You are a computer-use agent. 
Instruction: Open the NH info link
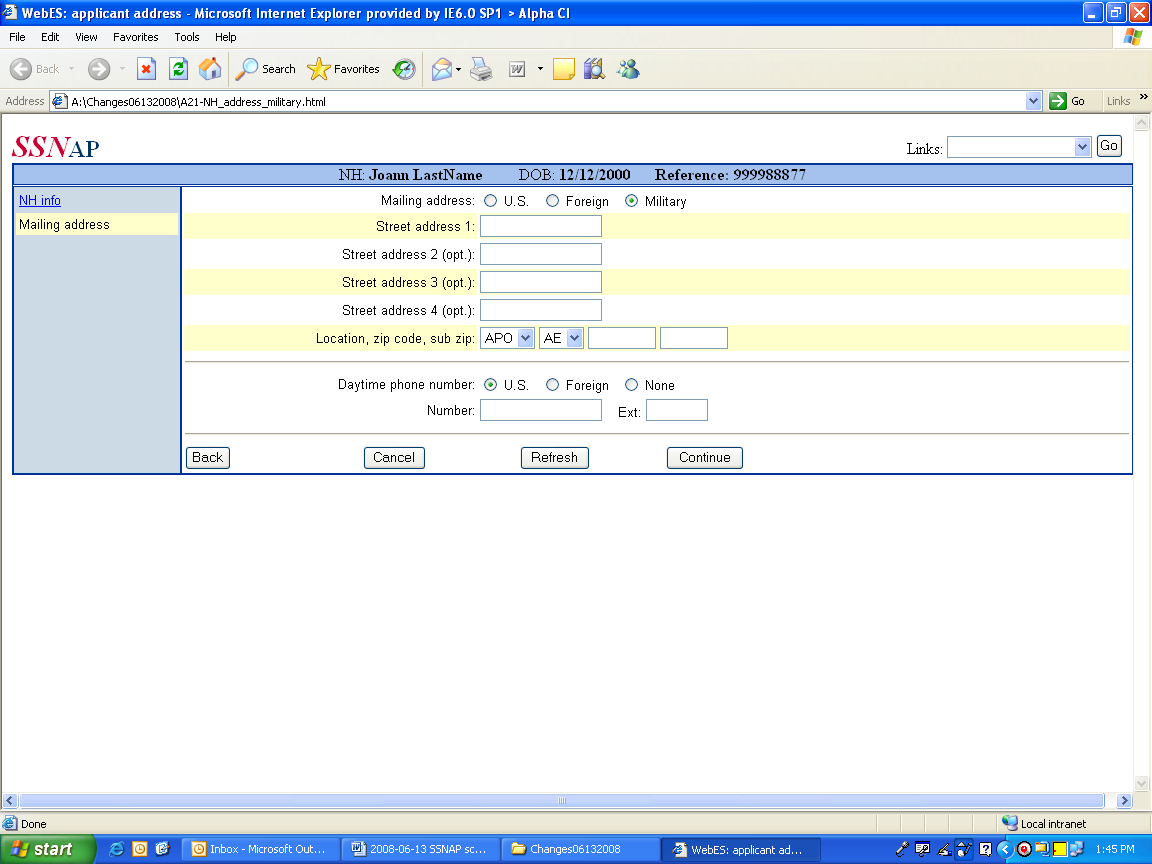(x=40, y=201)
